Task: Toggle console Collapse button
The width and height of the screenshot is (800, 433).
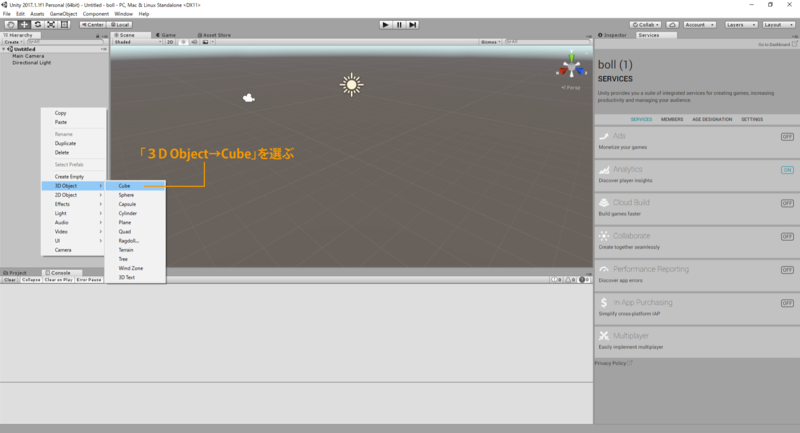Action: 31,280
